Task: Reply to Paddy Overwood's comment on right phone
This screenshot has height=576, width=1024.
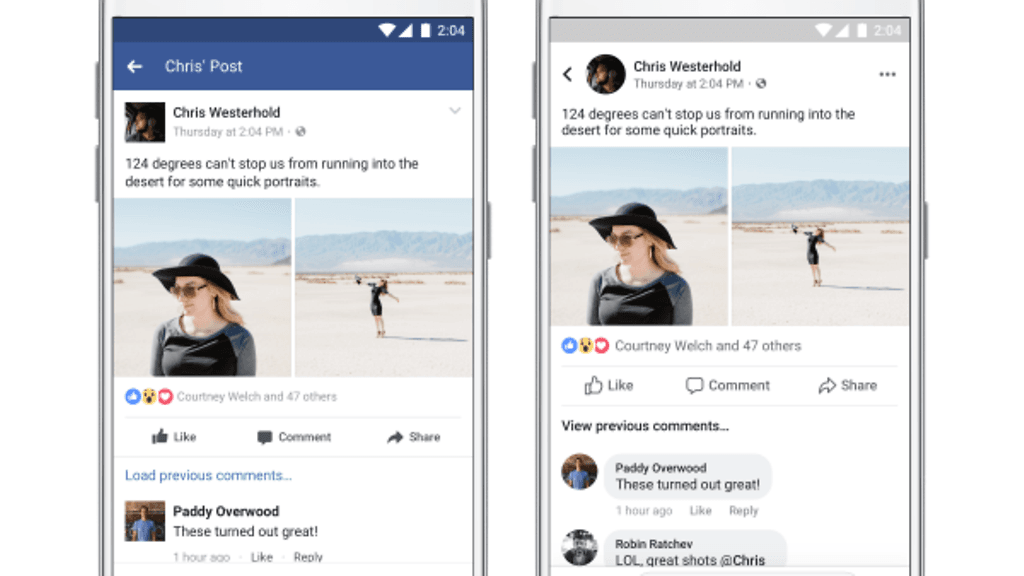Action: tap(743, 511)
